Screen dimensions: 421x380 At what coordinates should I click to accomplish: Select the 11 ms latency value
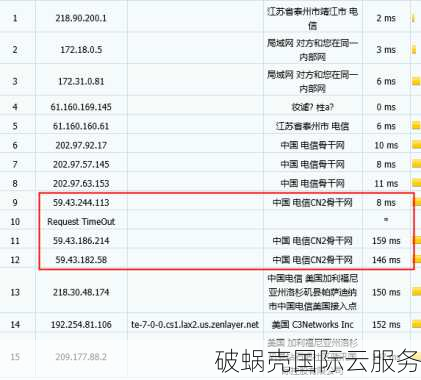coord(386,183)
